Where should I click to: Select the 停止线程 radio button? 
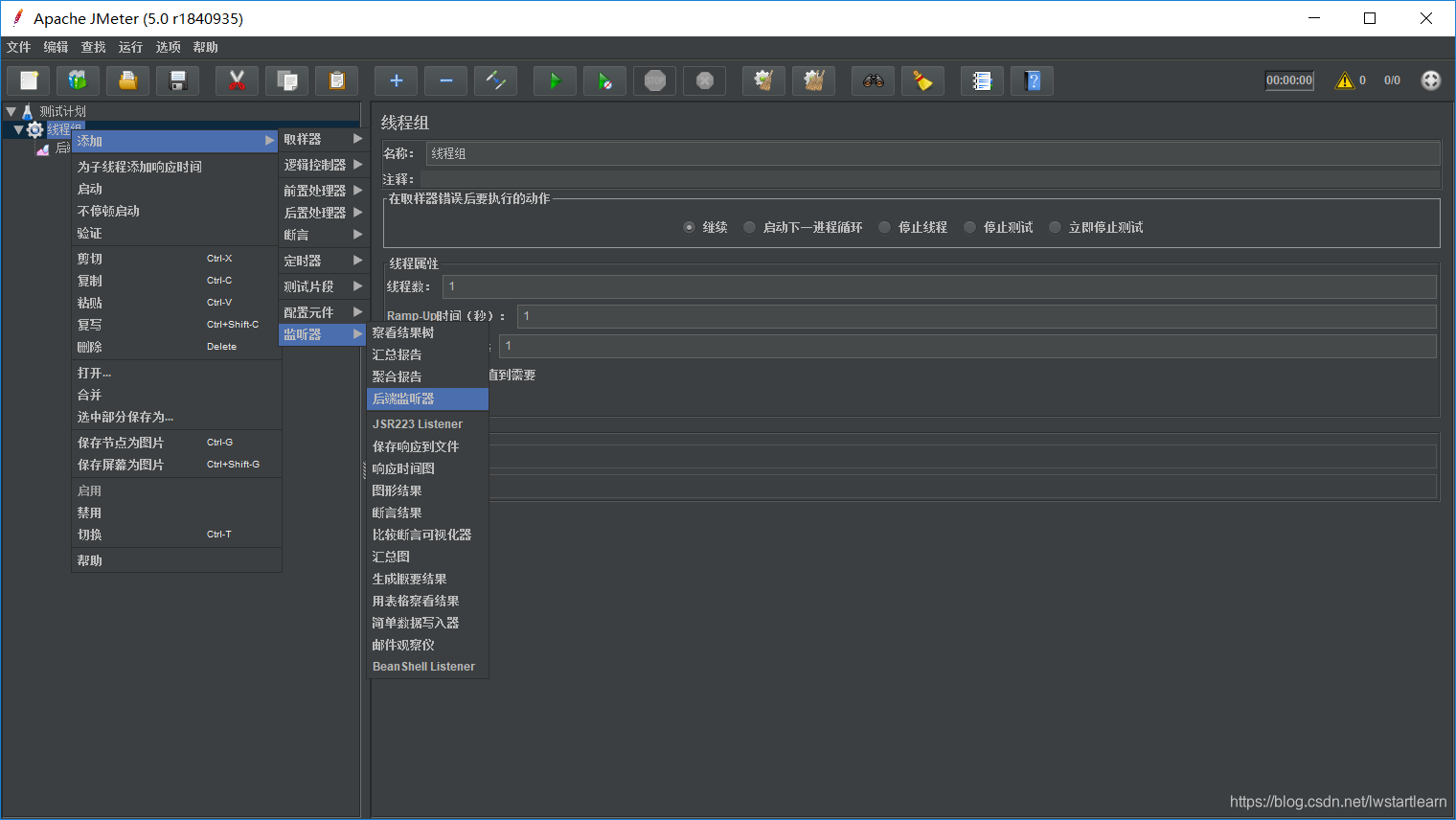pos(885,227)
